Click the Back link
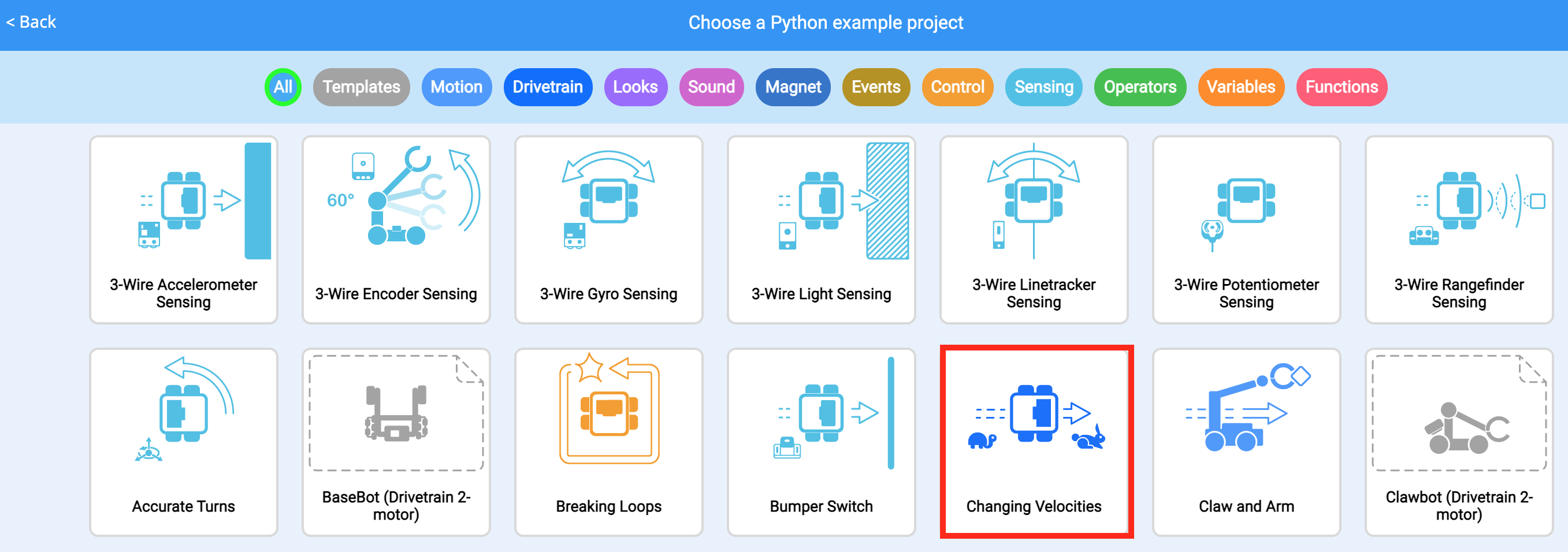Image resolution: width=1568 pixels, height=552 pixels. click(31, 22)
